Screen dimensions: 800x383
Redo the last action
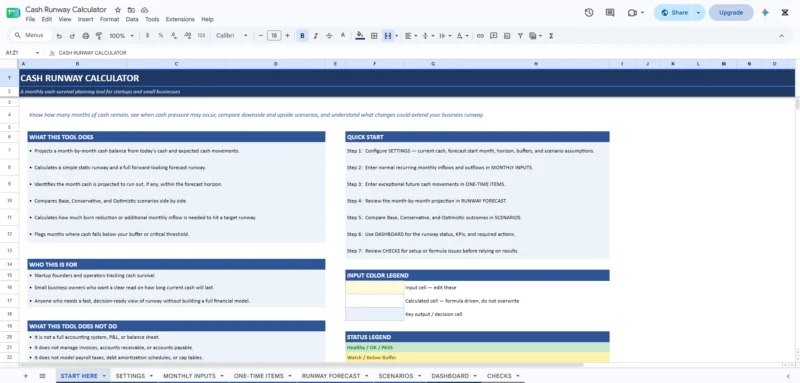pos(72,36)
